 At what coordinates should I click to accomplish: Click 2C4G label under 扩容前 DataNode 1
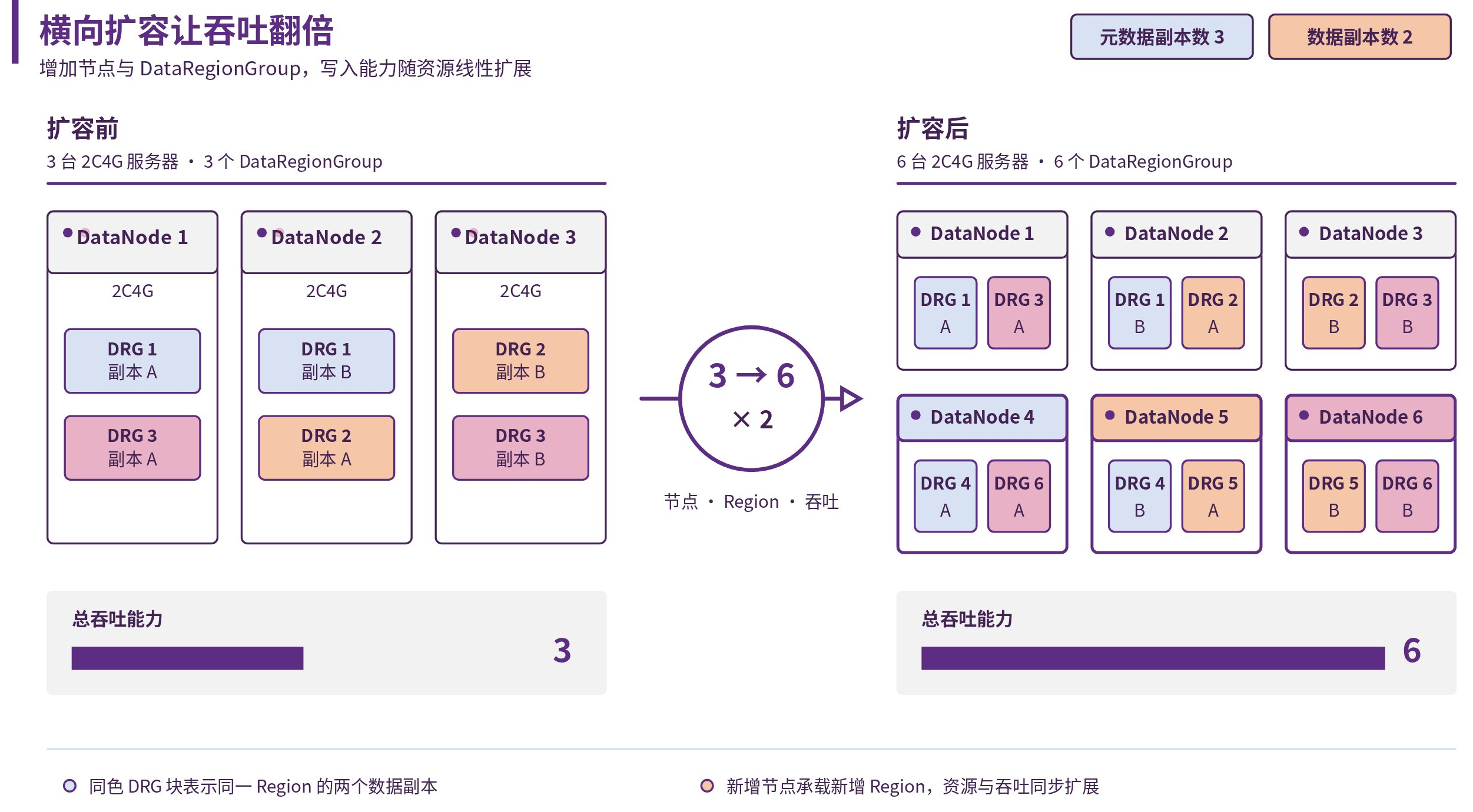tap(132, 291)
